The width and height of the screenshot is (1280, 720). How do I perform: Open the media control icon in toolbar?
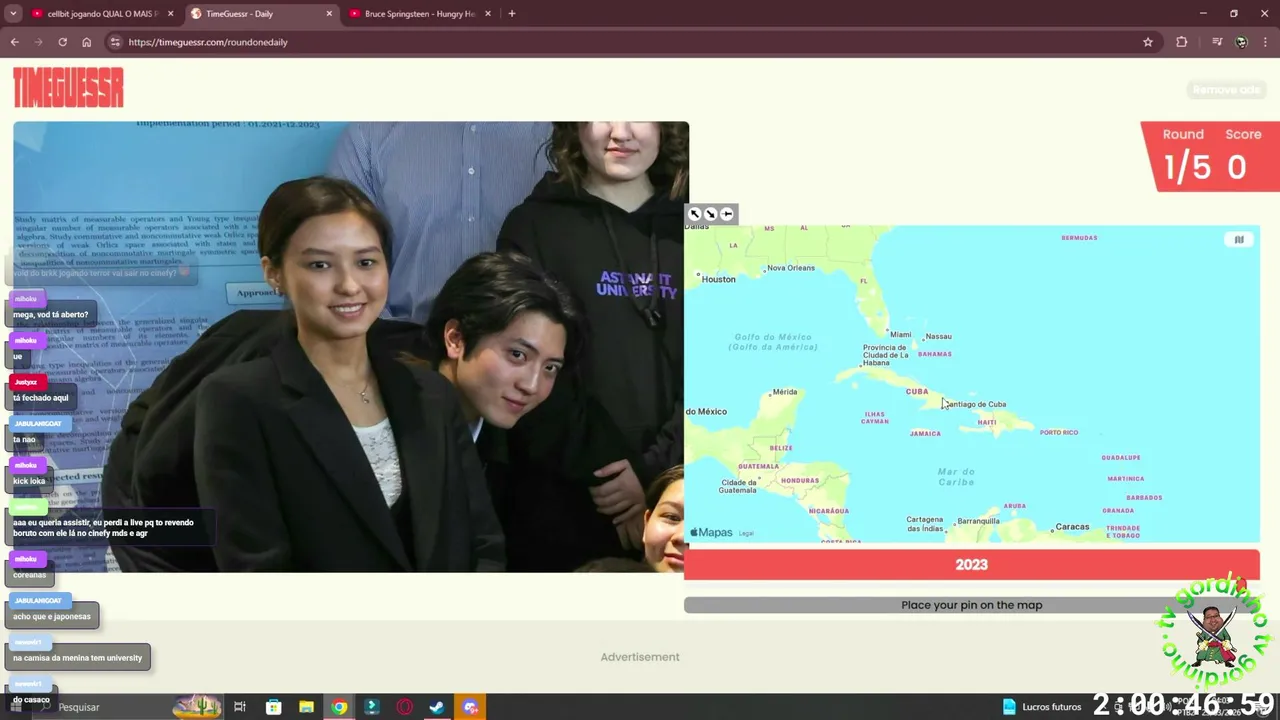click(x=1217, y=42)
